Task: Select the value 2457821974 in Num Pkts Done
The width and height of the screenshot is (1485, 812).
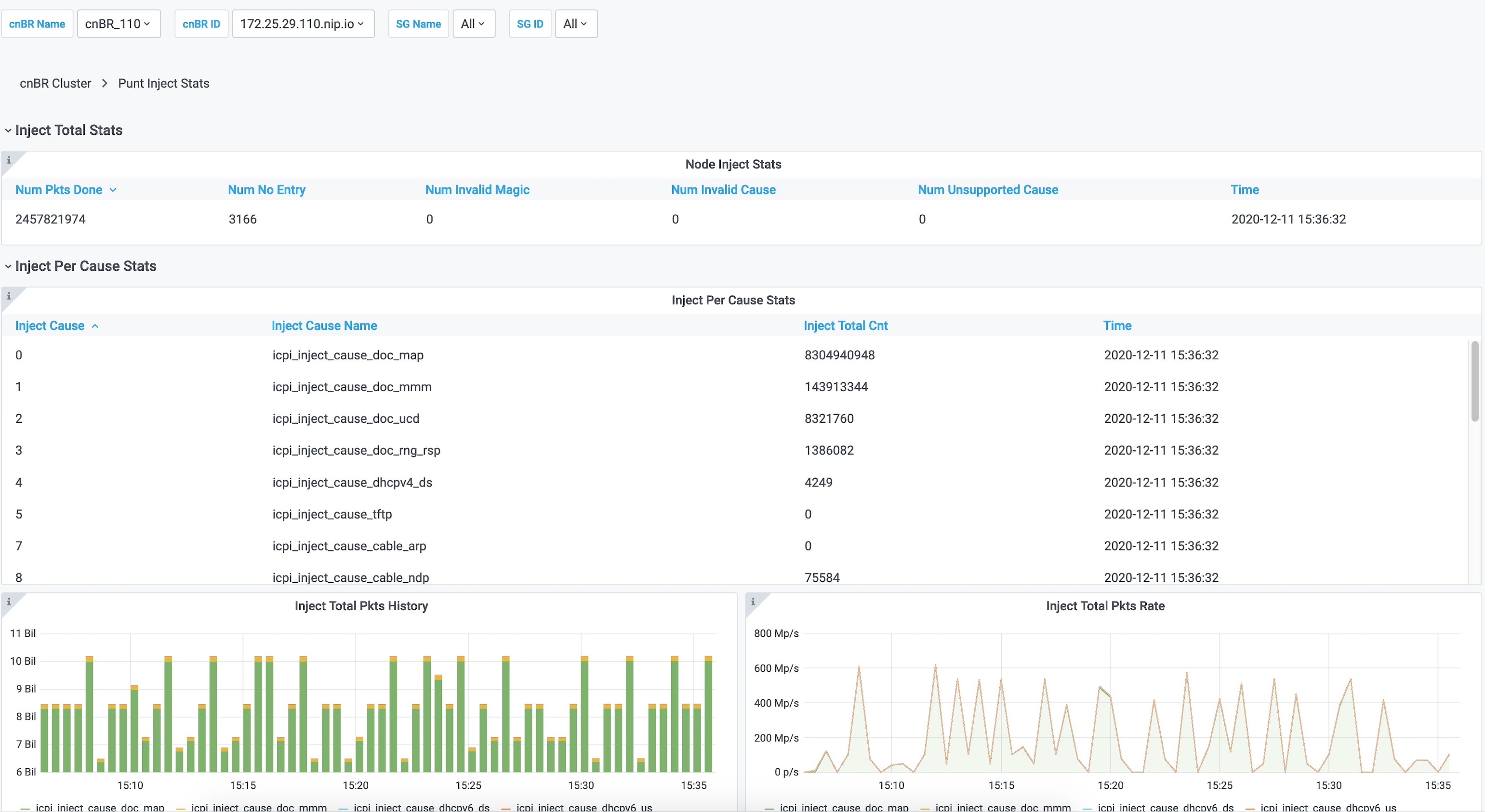Action: 50,219
